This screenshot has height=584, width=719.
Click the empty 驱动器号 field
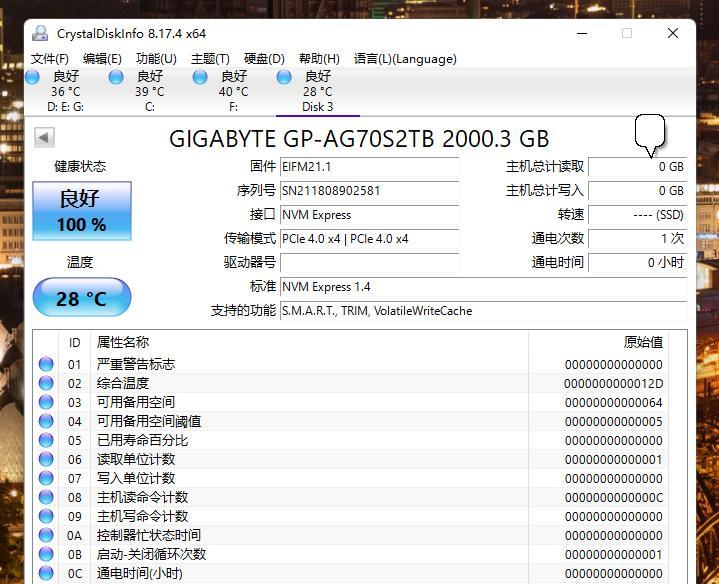tap(370, 263)
